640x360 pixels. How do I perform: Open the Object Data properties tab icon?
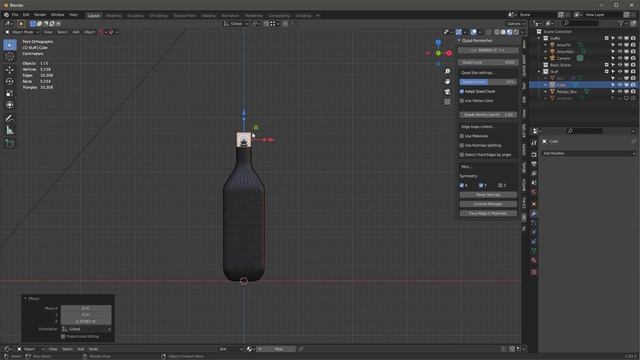coord(533,251)
